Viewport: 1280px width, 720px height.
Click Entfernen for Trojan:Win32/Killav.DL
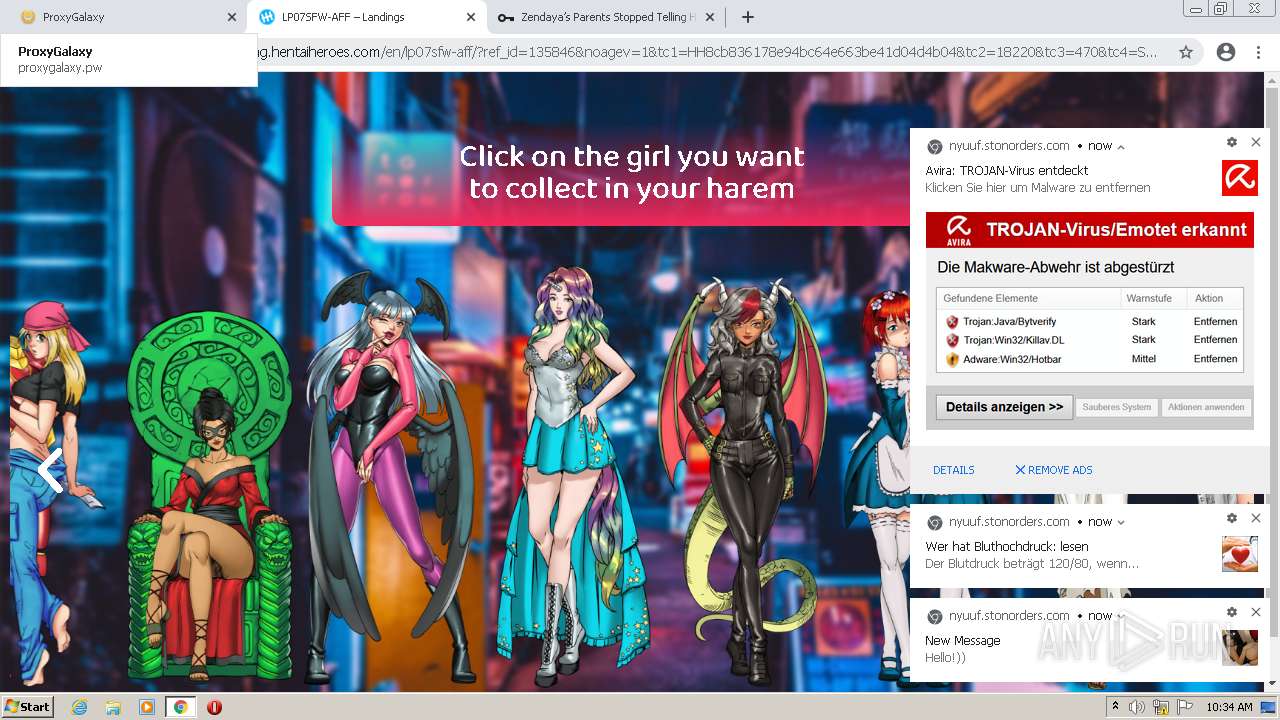(x=1215, y=340)
